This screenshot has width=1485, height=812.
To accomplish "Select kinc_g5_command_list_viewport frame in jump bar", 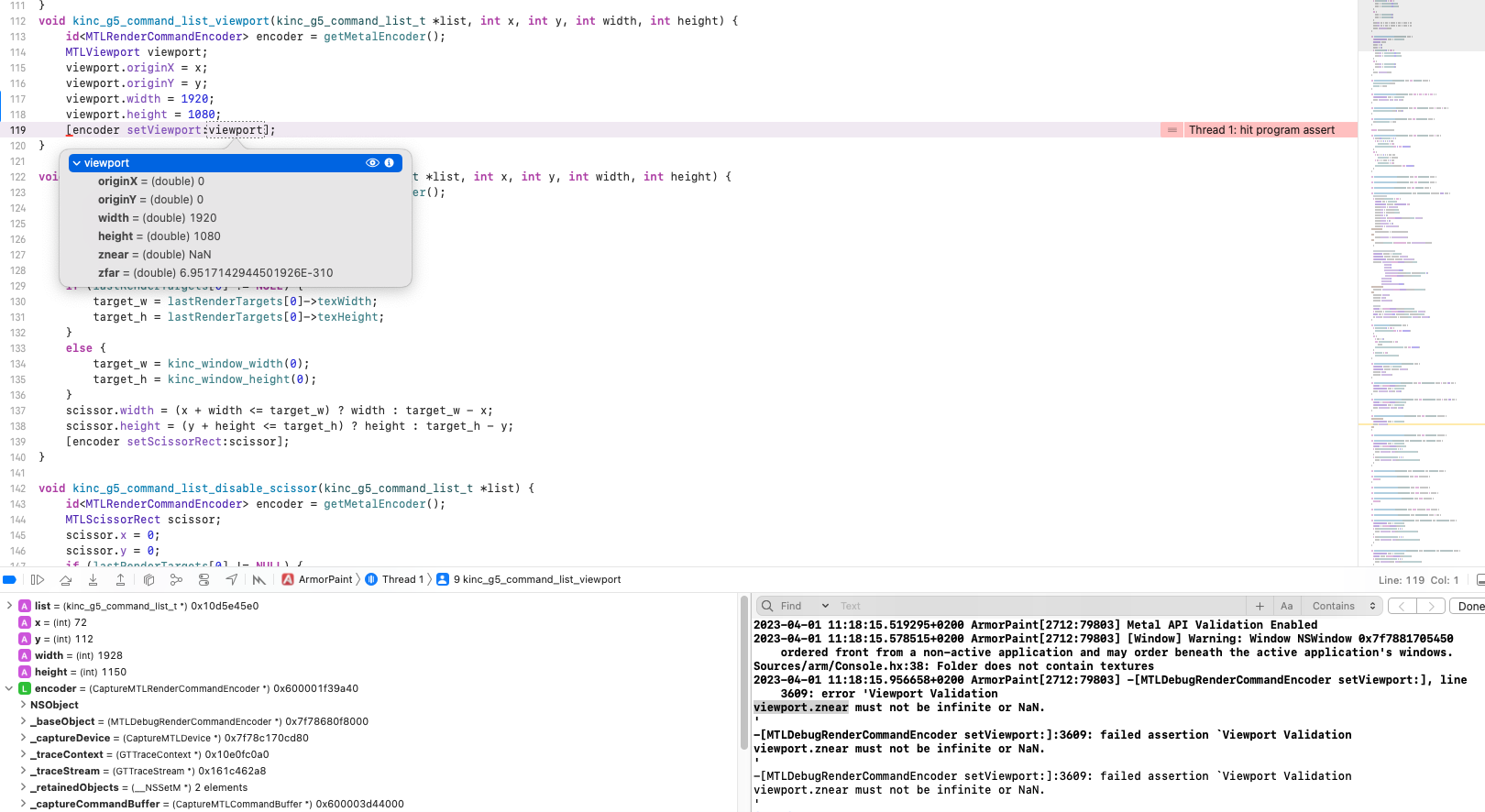I will (x=537, y=579).
